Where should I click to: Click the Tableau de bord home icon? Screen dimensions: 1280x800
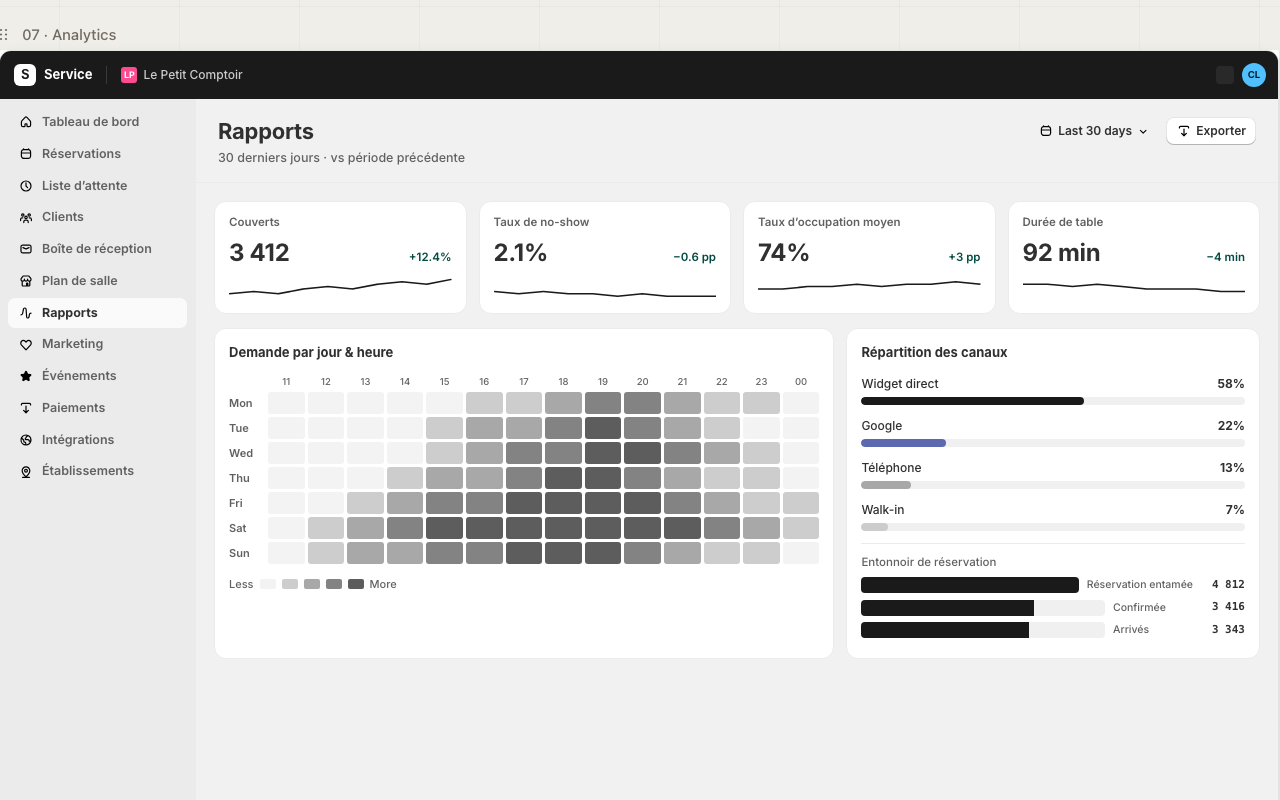click(x=26, y=122)
